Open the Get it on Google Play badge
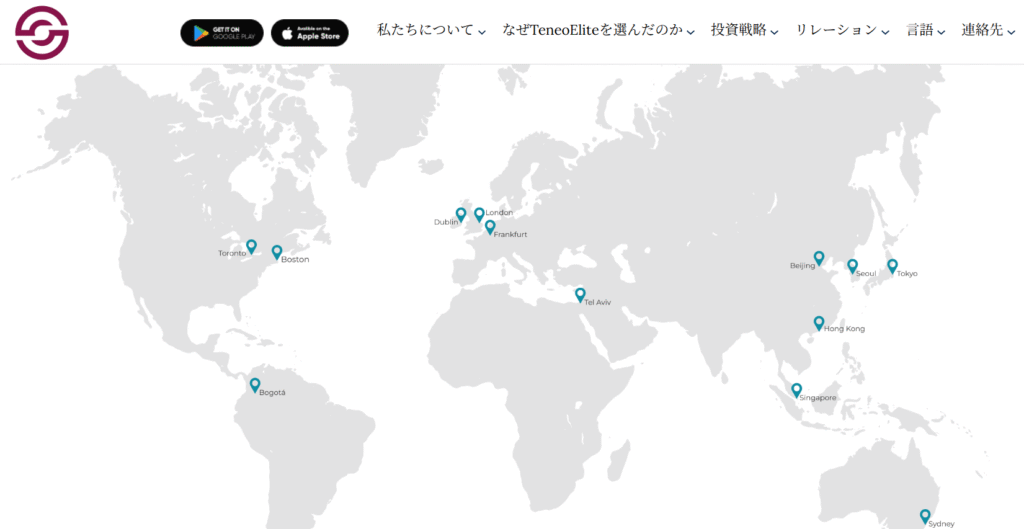The image size is (1024, 529). [222, 33]
